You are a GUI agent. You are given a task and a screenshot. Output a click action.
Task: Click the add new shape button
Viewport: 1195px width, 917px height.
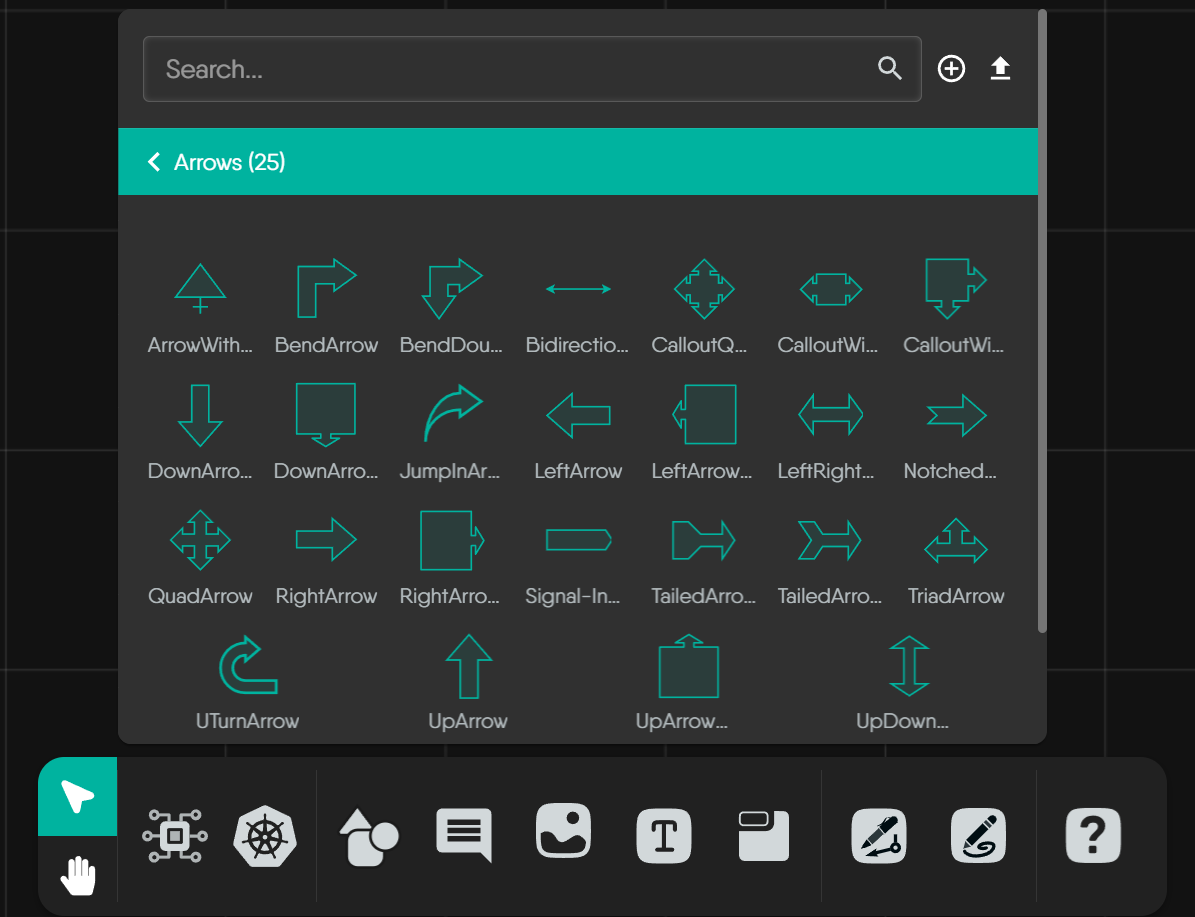951,68
